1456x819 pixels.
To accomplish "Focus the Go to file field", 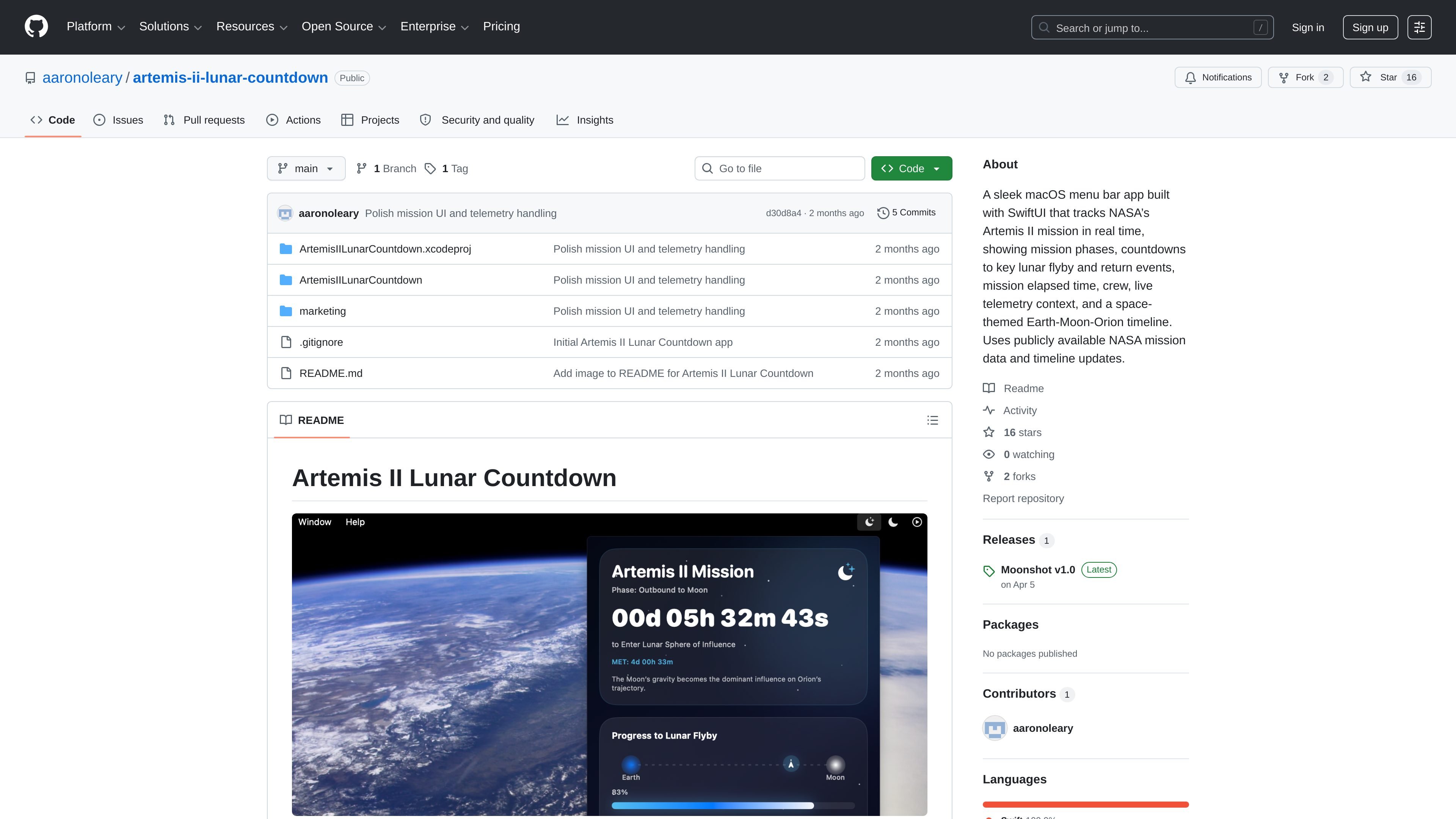I will [x=780, y=168].
